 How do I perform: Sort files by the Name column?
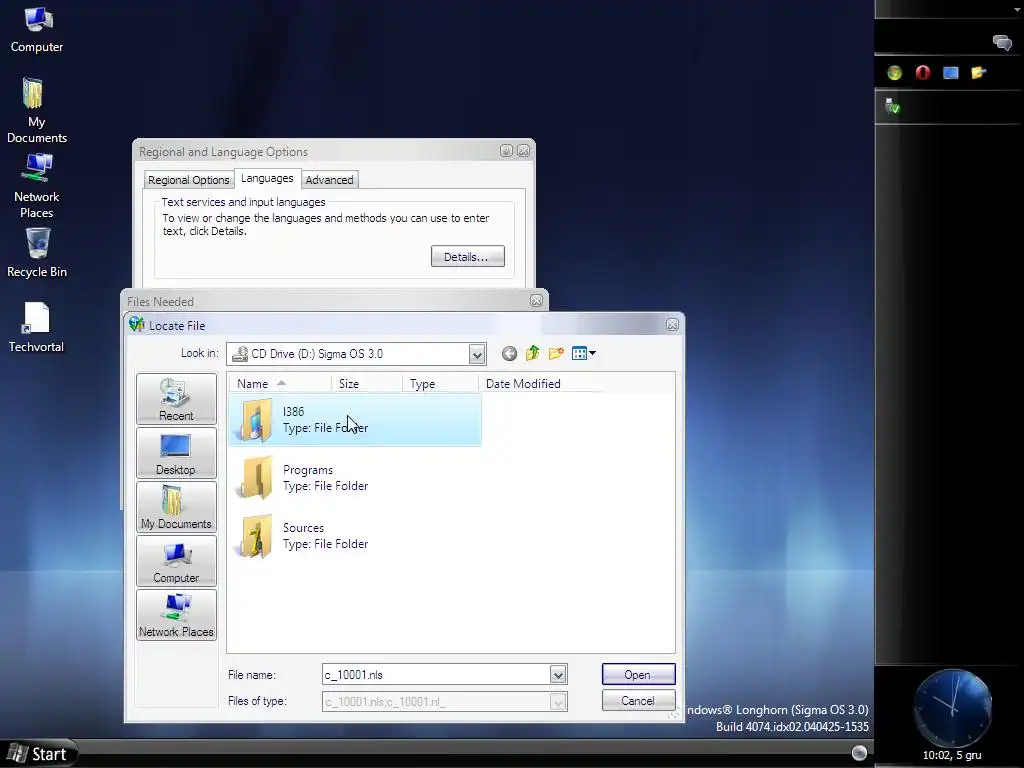pos(280,384)
